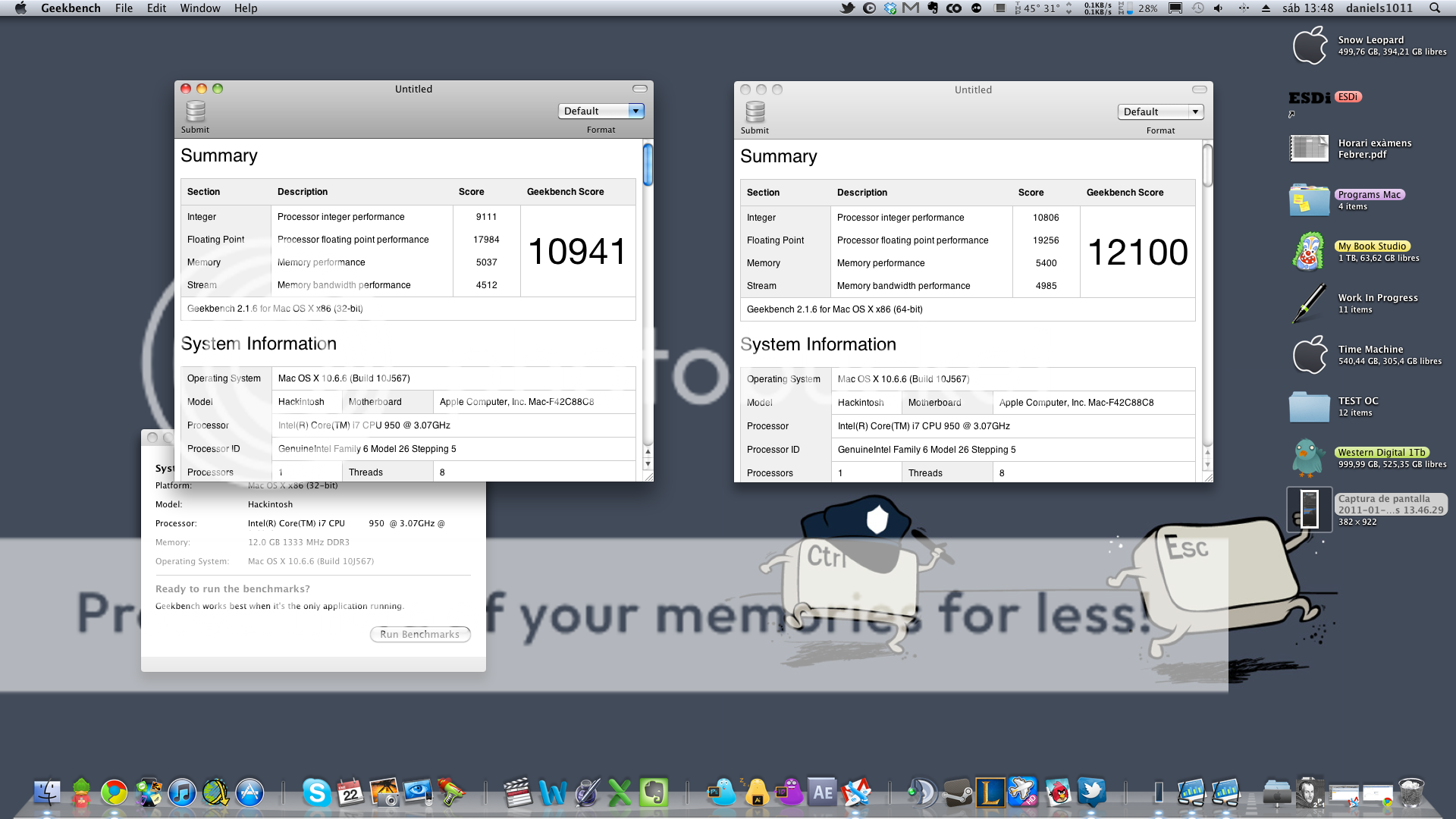Open the Apple menu
The height and width of the screenshot is (819, 1456).
pos(20,8)
